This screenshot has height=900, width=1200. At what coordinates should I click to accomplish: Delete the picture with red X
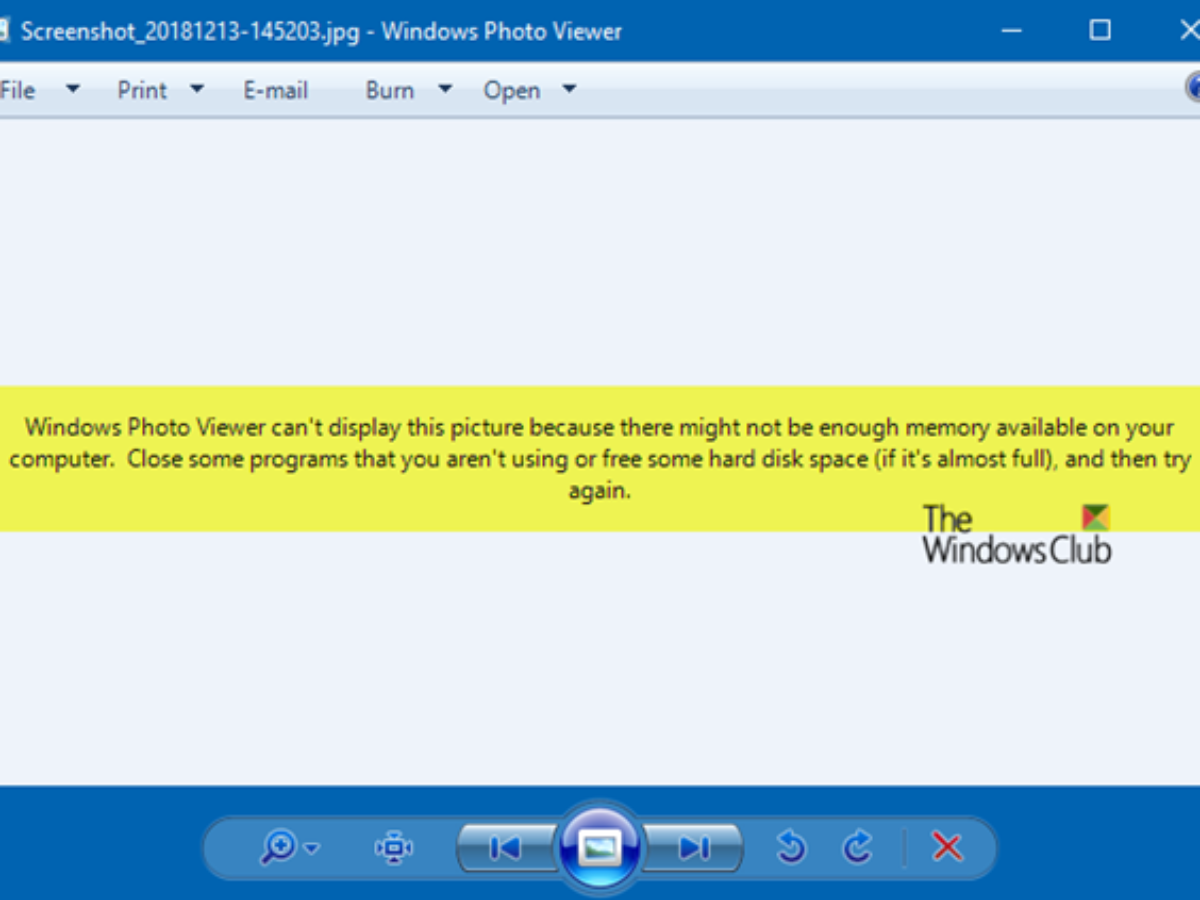point(947,848)
